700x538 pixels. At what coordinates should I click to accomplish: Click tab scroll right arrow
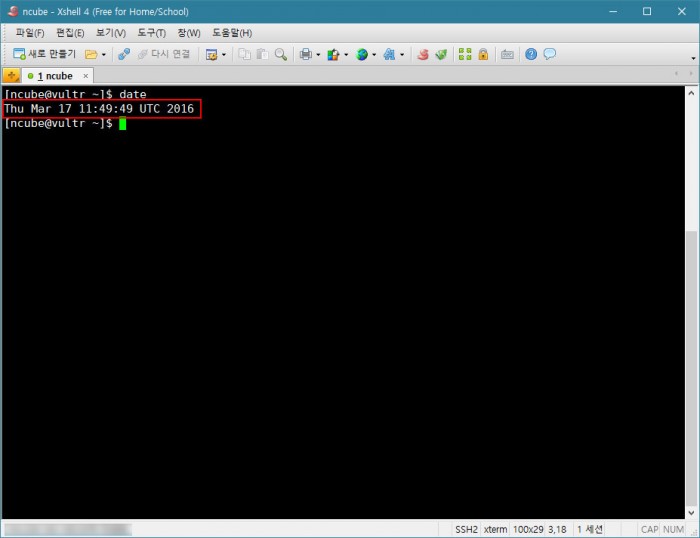(691, 73)
